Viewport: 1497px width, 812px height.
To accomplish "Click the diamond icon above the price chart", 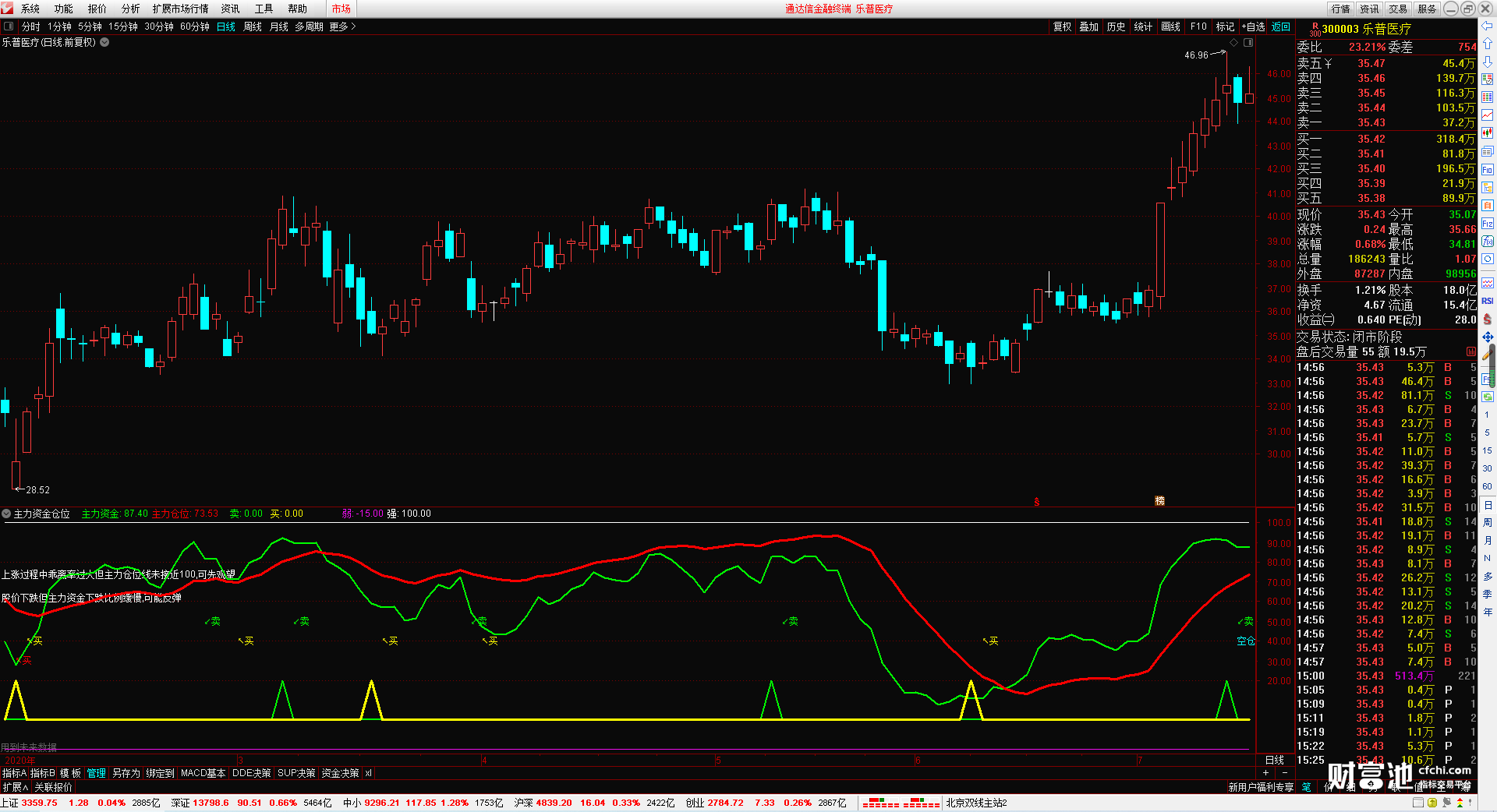I will click(1233, 42).
